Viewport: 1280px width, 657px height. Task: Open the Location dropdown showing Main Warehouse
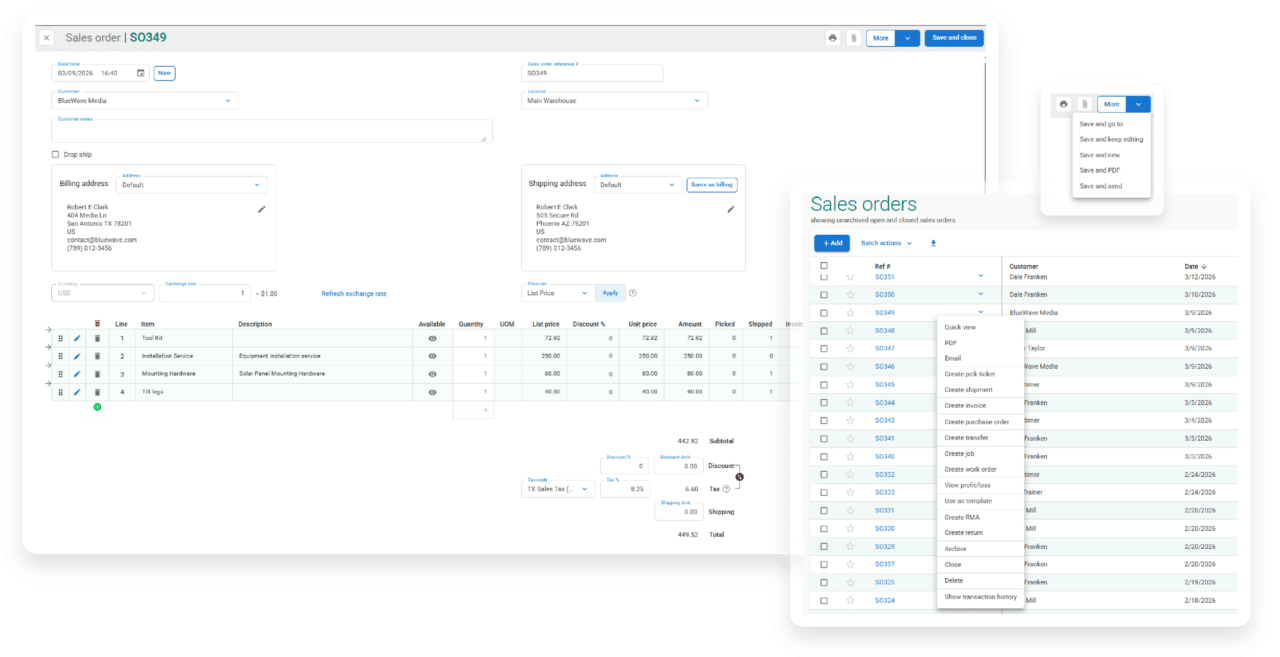(x=615, y=100)
